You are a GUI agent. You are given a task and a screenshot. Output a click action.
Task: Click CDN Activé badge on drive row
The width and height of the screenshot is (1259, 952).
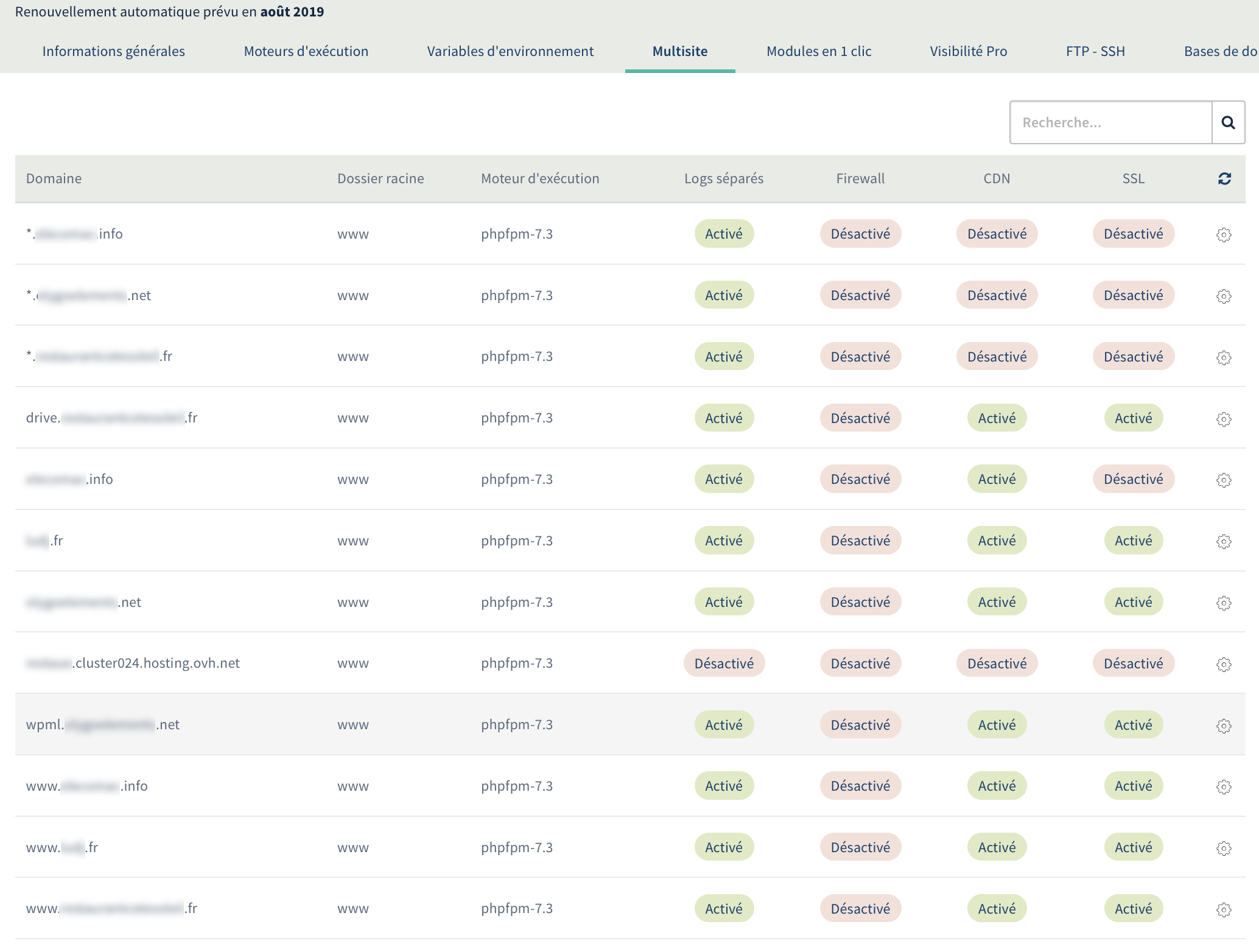pyautogui.click(x=997, y=418)
